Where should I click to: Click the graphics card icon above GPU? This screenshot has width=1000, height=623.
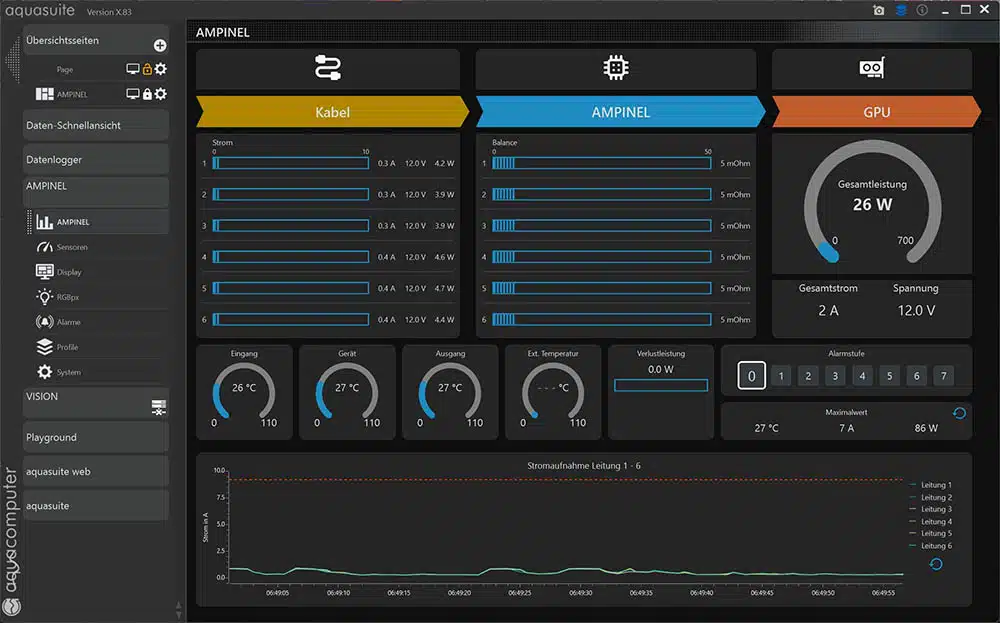[872, 68]
